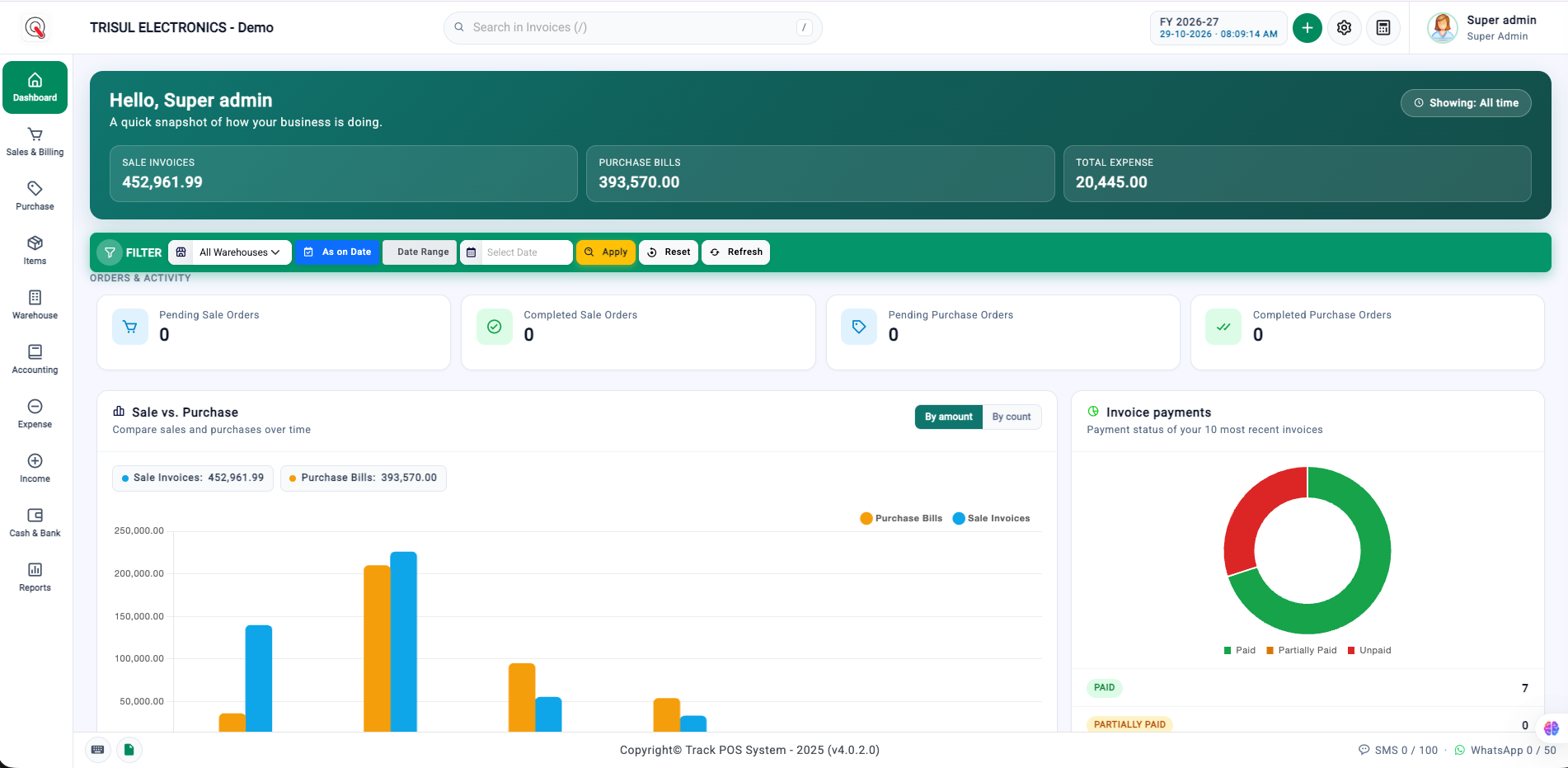Viewport: 1568px width, 768px height.
Task: Click the Super admin profile avatar
Action: [1442, 28]
